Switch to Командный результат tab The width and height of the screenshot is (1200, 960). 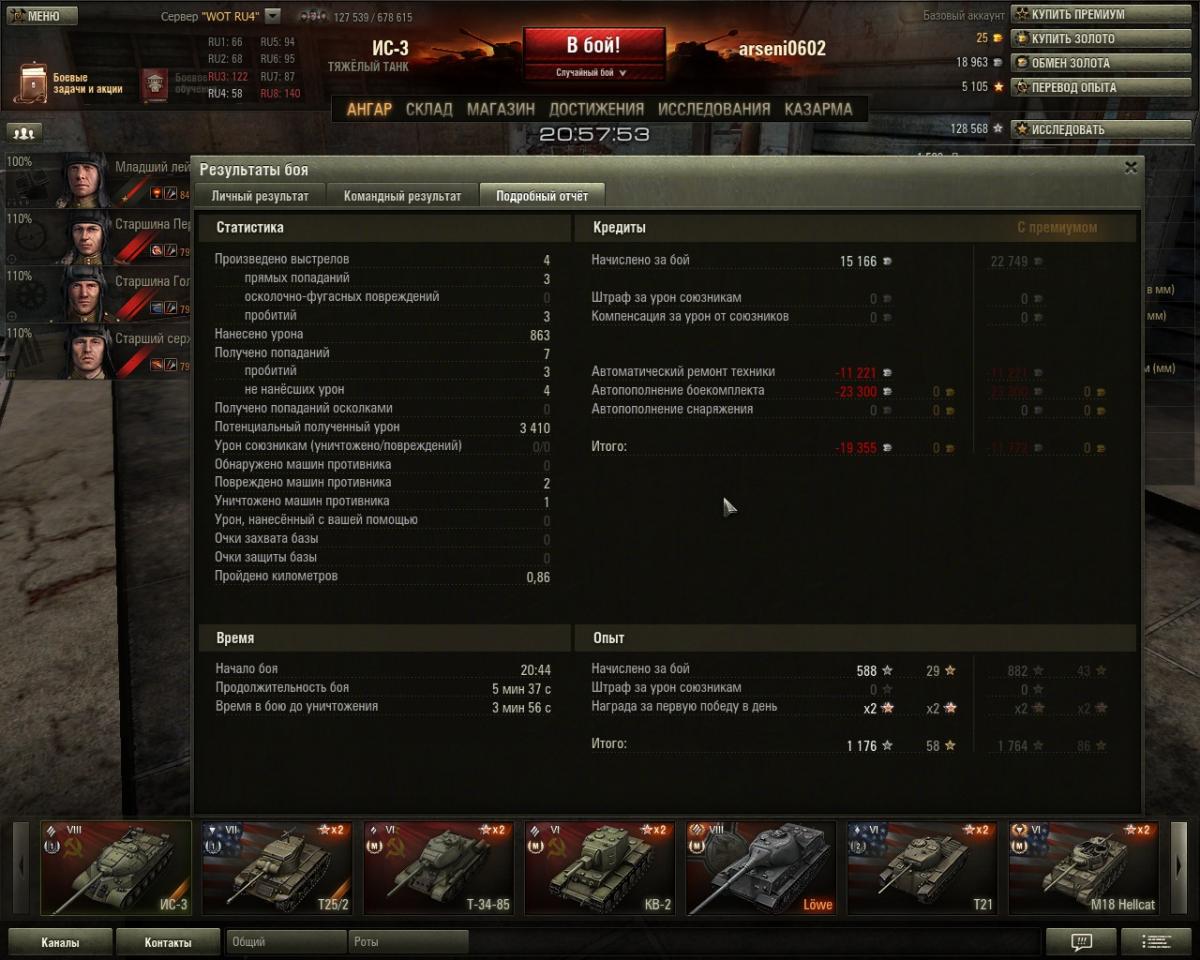point(403,196)
